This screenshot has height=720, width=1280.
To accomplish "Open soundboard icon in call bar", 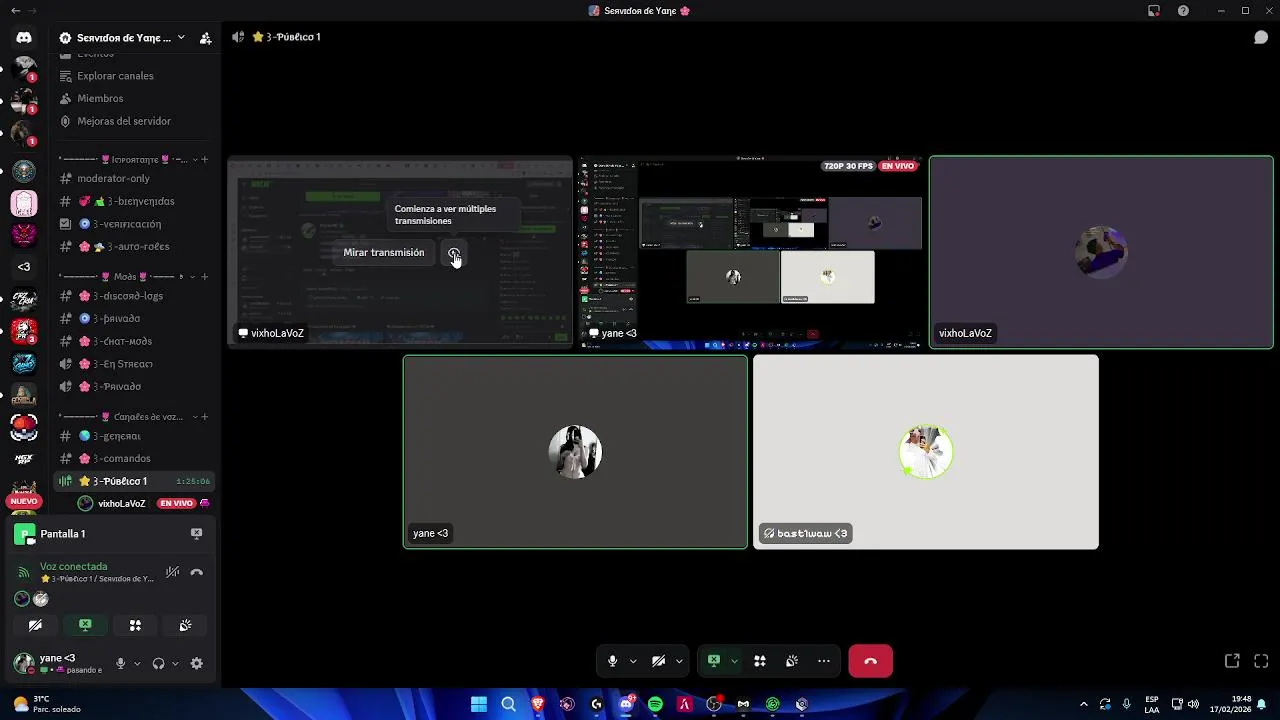I will (792, 661).
